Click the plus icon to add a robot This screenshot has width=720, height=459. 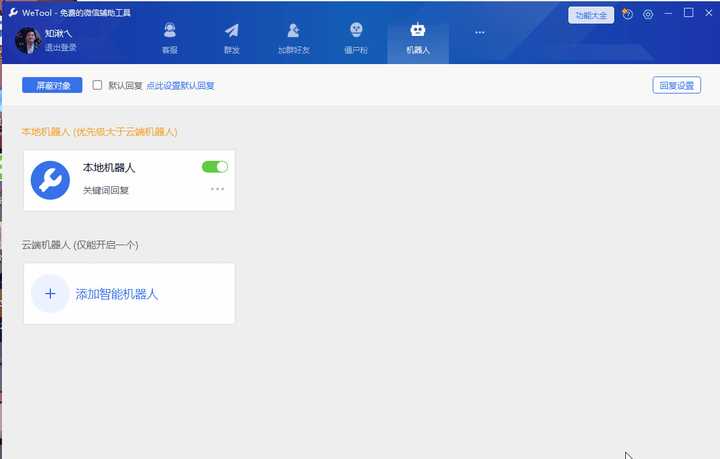[50, 294]
